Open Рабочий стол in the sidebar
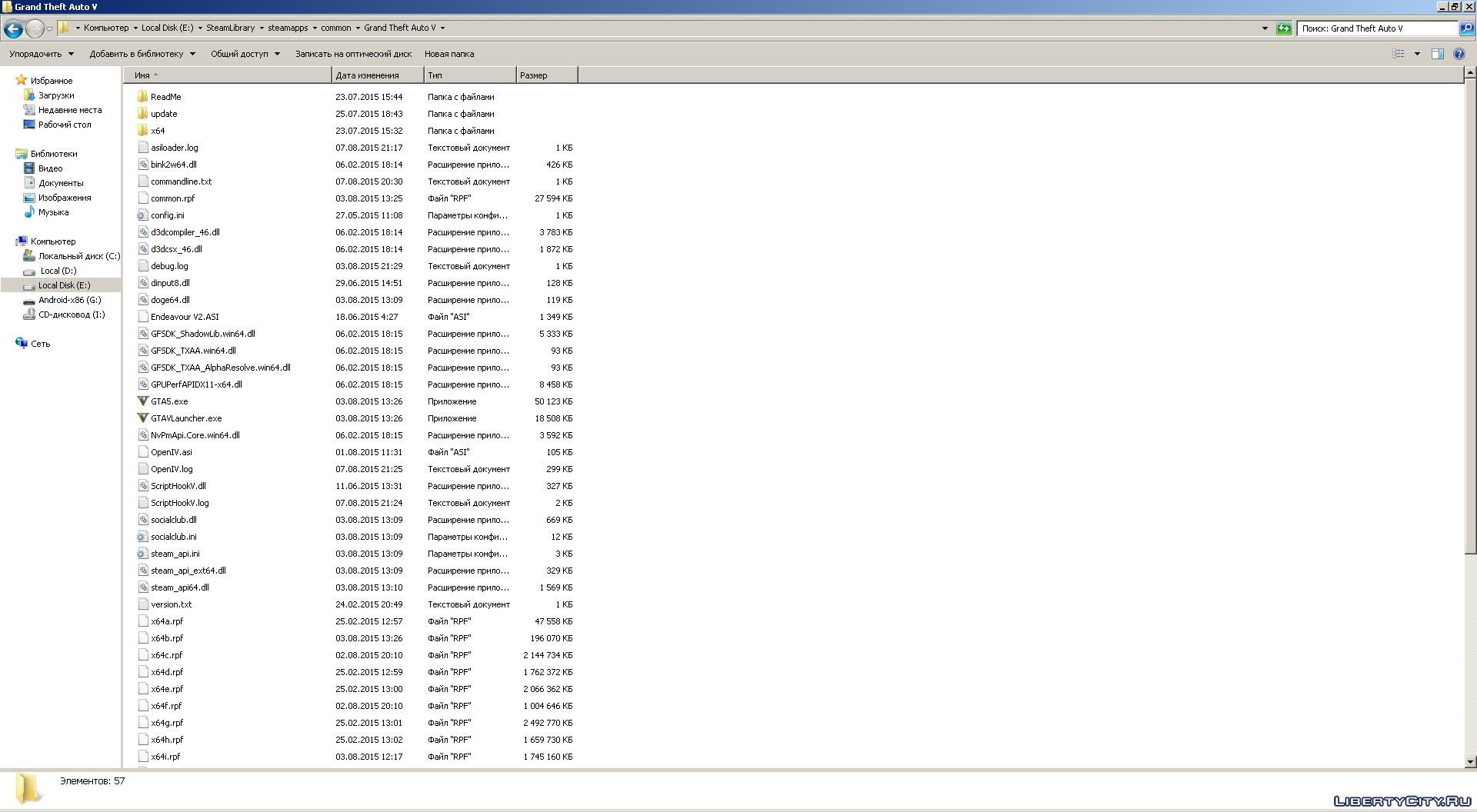Screen dimensions: 1477x812 point(65,125)
